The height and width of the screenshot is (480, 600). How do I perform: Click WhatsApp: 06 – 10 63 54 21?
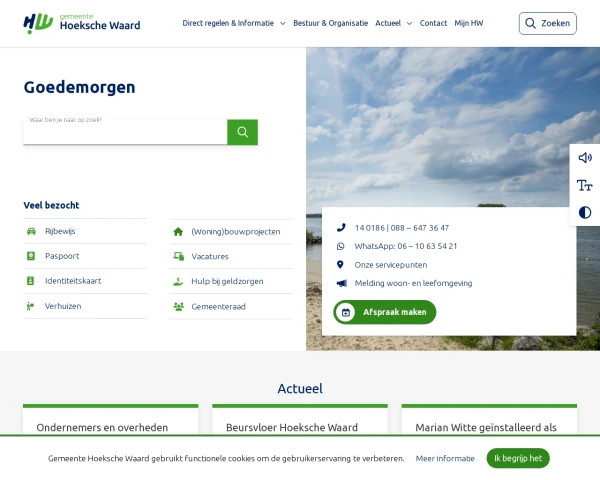pos(406,246)
